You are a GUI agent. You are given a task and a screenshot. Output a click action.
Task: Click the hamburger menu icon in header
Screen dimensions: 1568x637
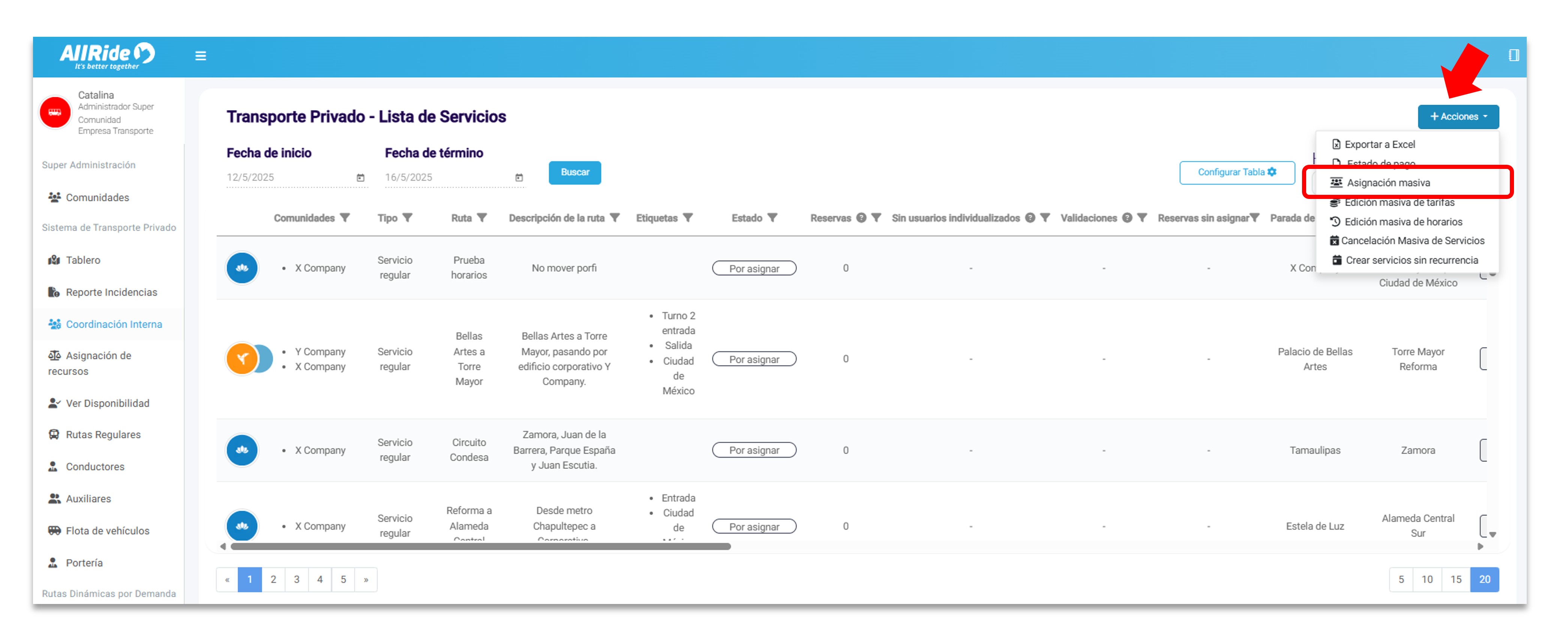tap(200, 56)
